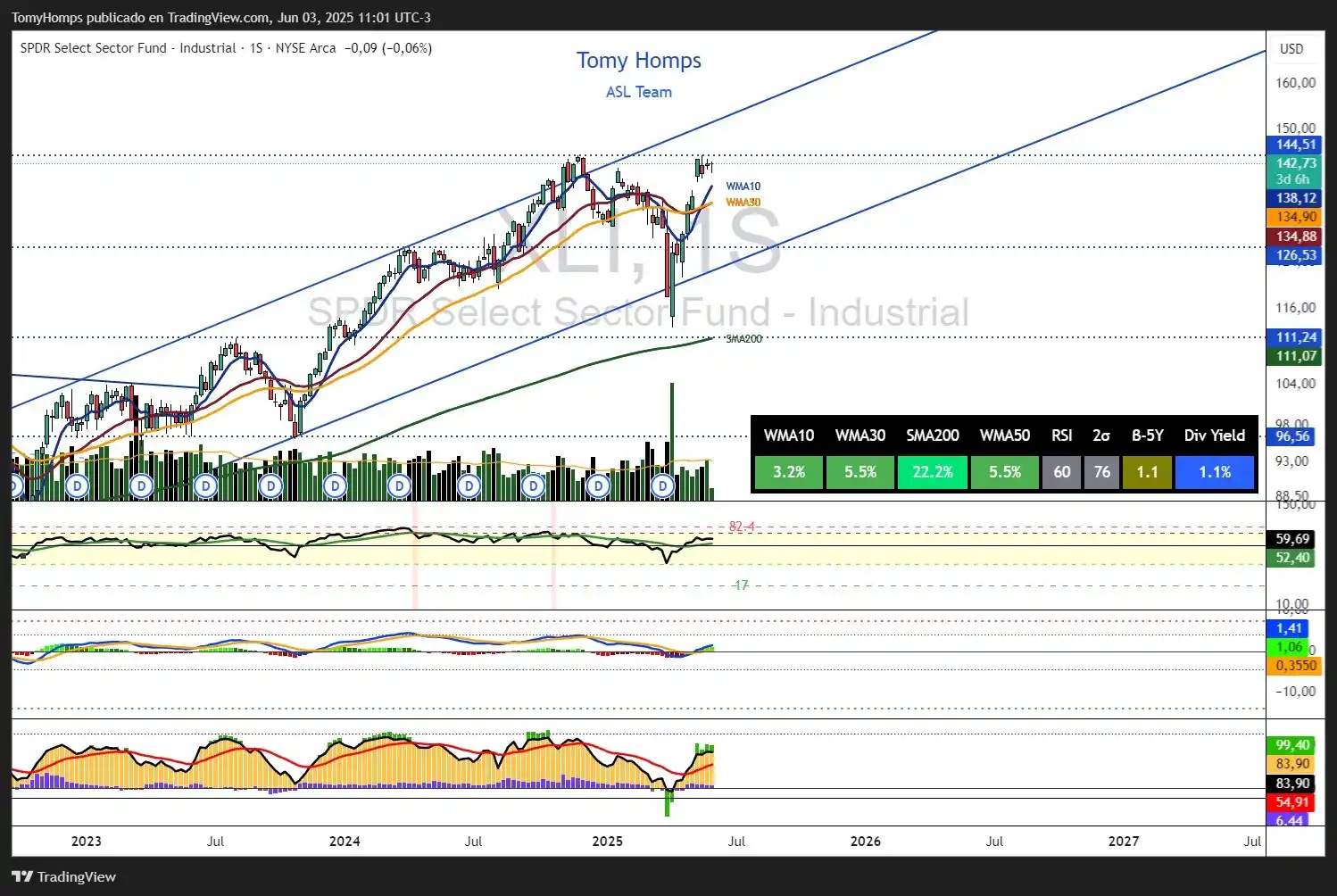Select the 111,07 green SMA200 price label
Viewport: 1337px width, 896px height.
click(x=1295, y=356)
